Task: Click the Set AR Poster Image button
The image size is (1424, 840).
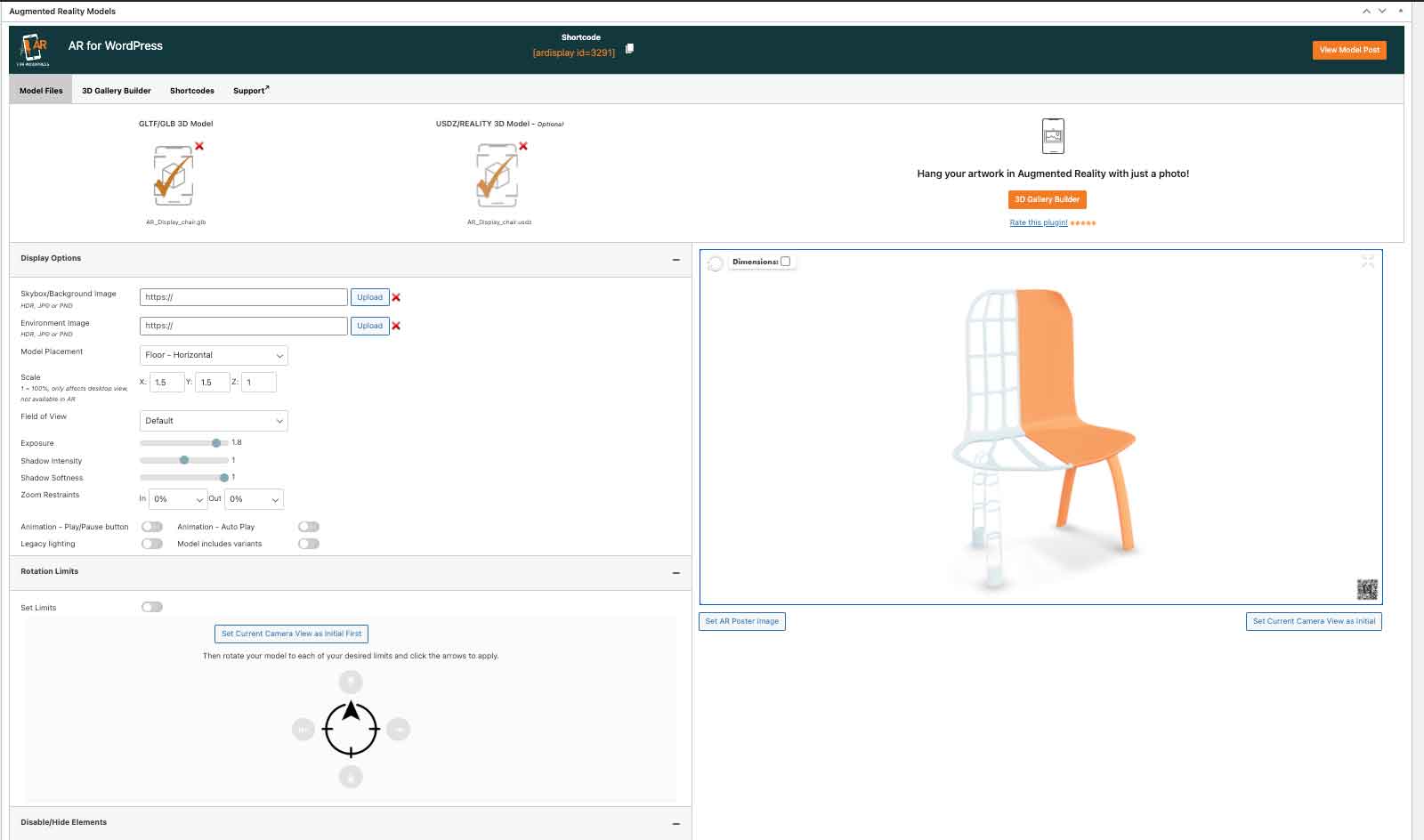Action: (742, 621)
